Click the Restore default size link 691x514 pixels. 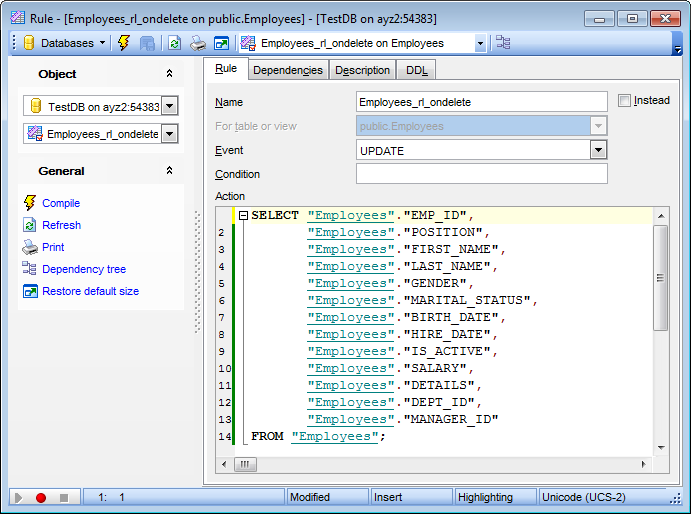point(90,291)
